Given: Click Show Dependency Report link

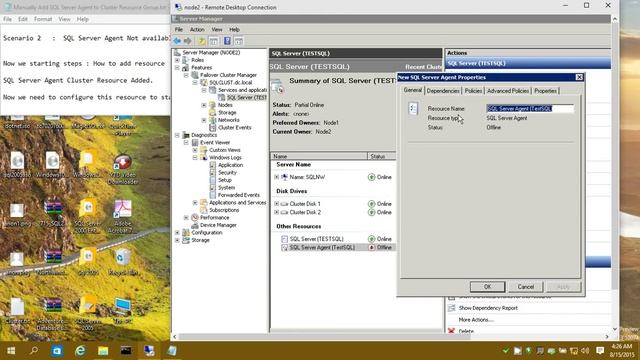Looking at the screenshot, I should (488, 308).
